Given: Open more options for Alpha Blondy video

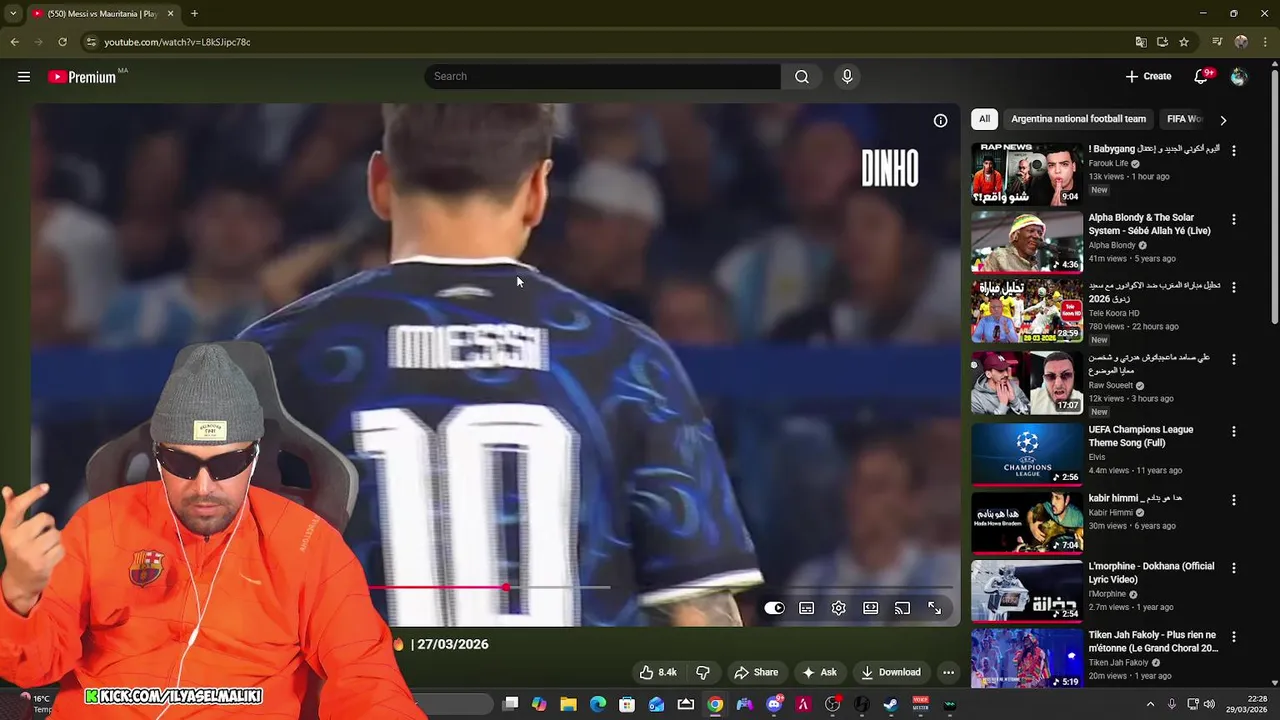Looking at the screenshot, I should click(1234, 219).
